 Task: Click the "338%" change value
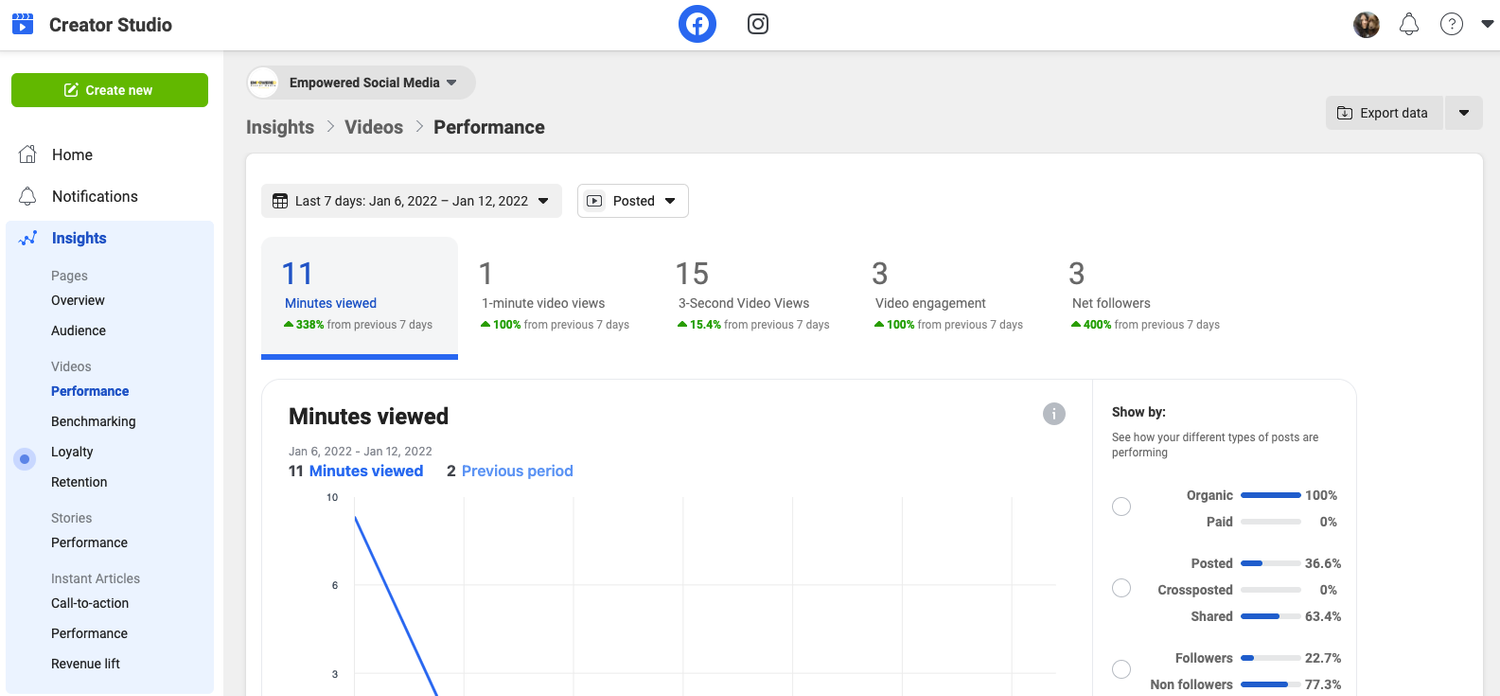coord(310,325)
